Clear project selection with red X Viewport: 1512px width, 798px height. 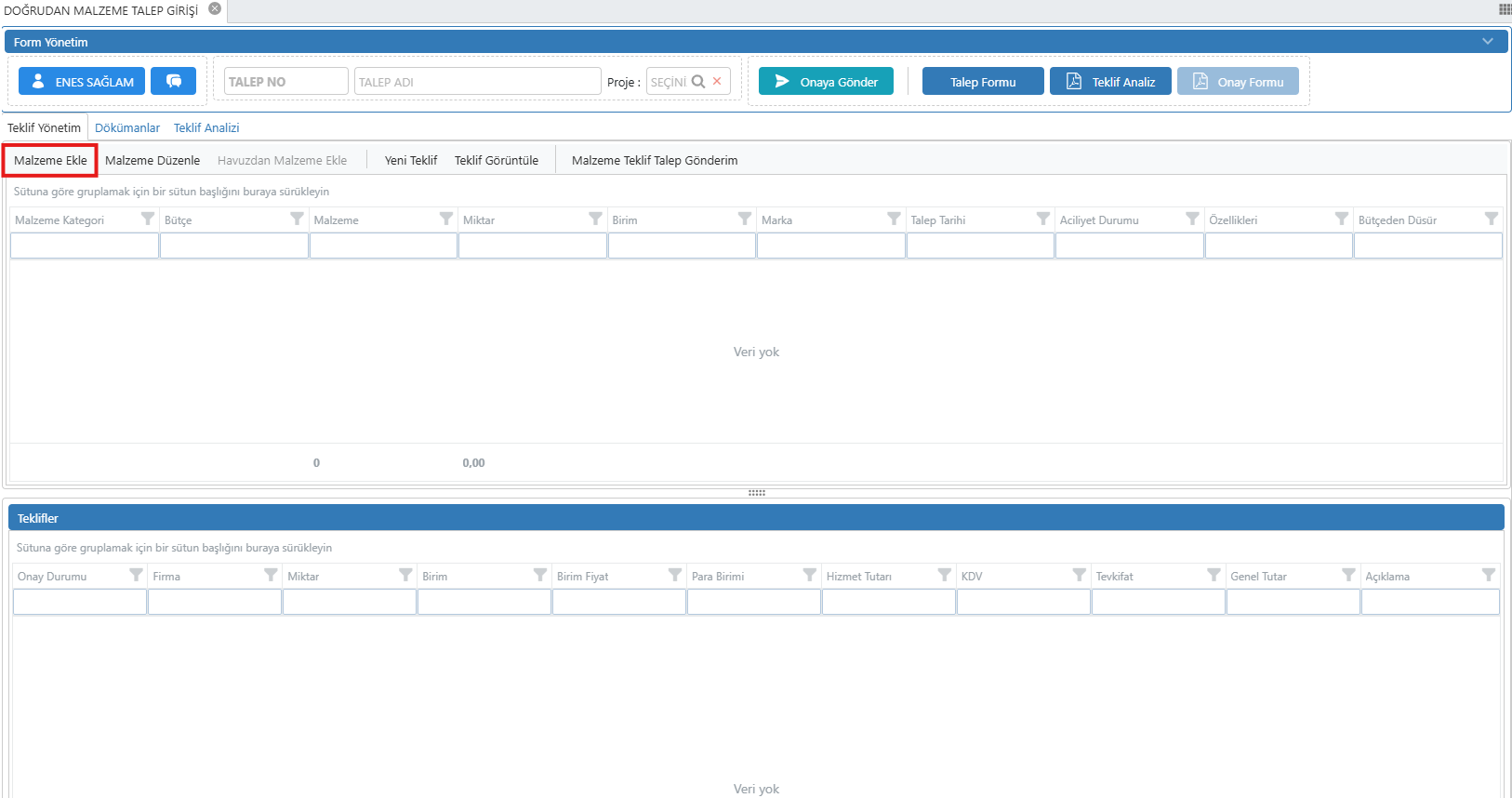coord(717,82)
